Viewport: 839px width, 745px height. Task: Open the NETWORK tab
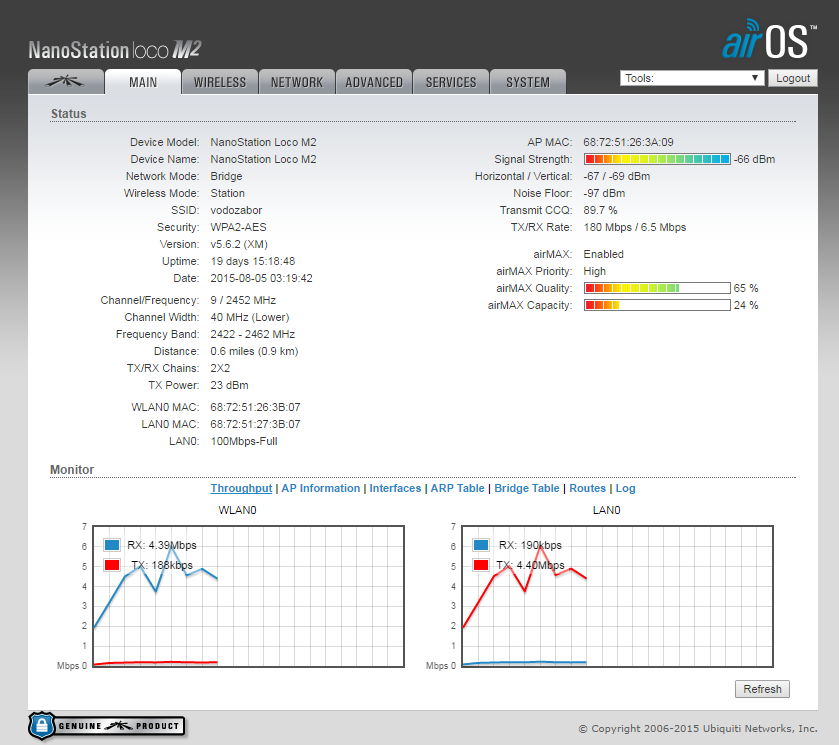tap(297, 82)
